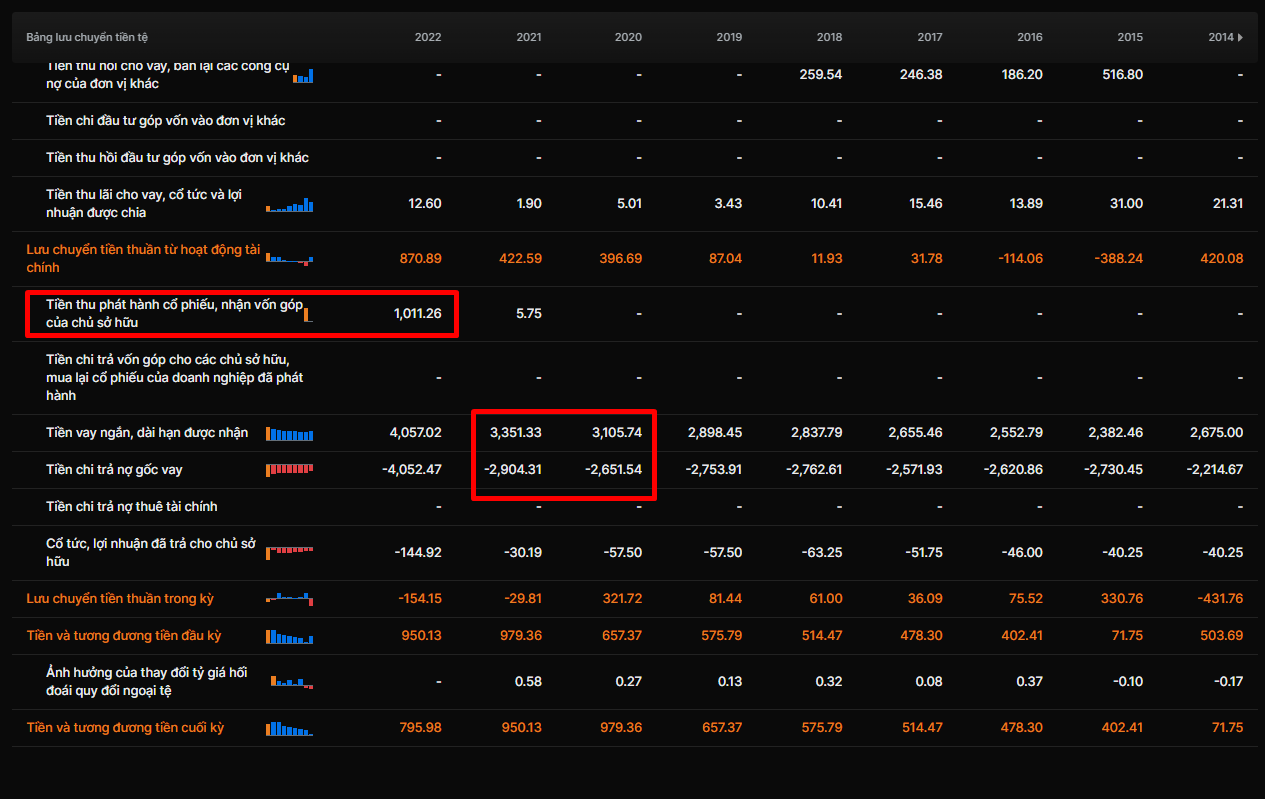Click the value 870.89 under 2022

(x=420, y=259)
